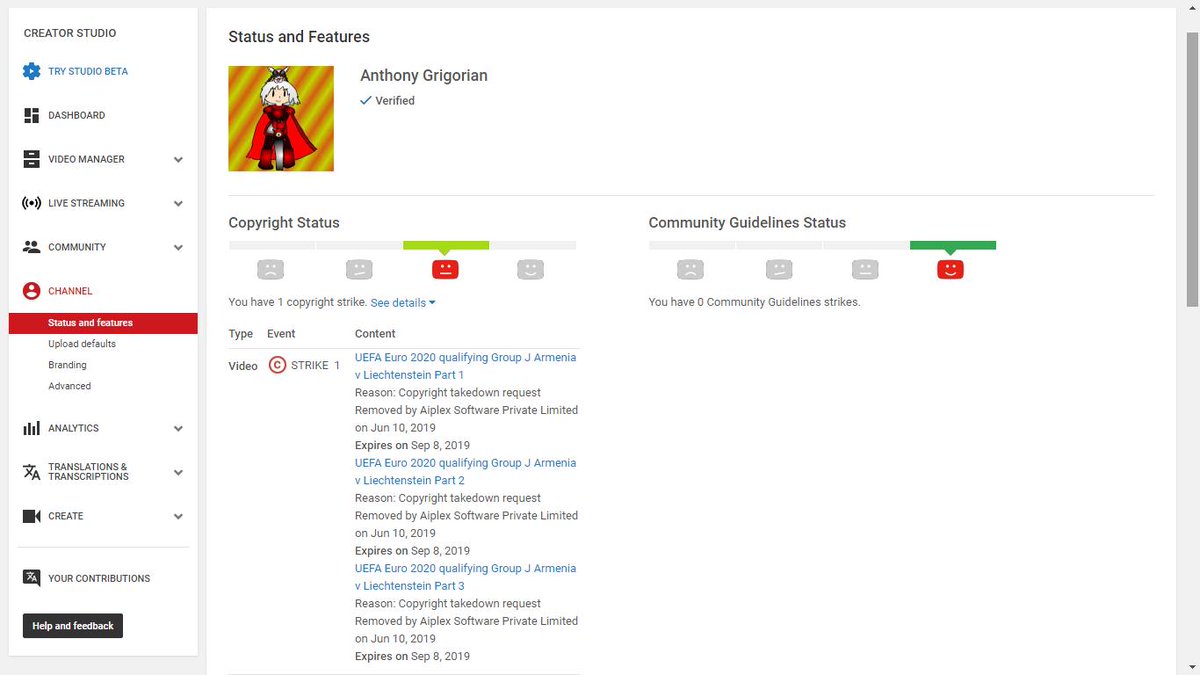Click the 'Type' column header
The height and width of the screenshot is (675, 1200).
click(241, 334)
